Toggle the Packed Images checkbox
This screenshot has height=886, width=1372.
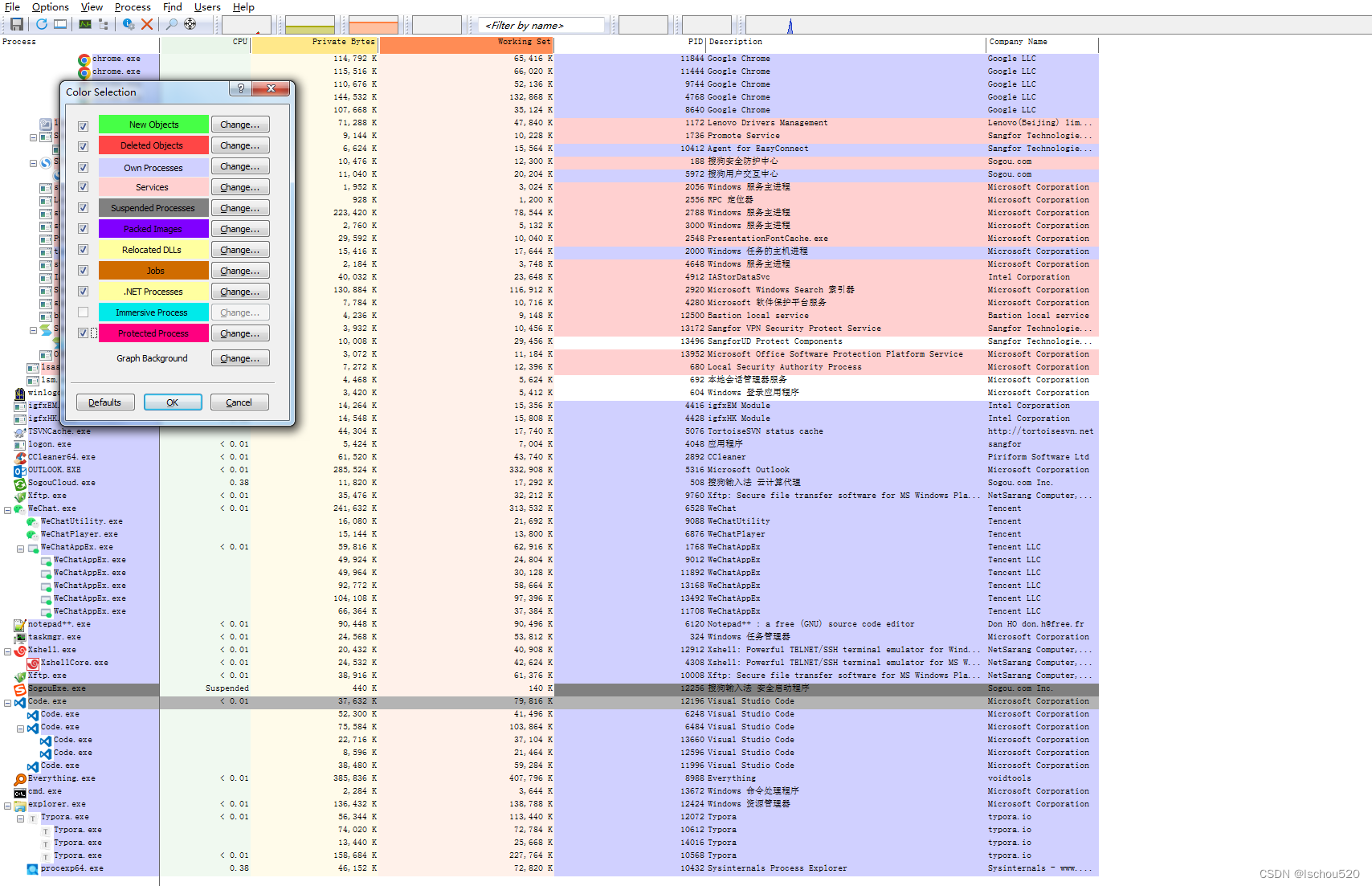click(83, 229)
